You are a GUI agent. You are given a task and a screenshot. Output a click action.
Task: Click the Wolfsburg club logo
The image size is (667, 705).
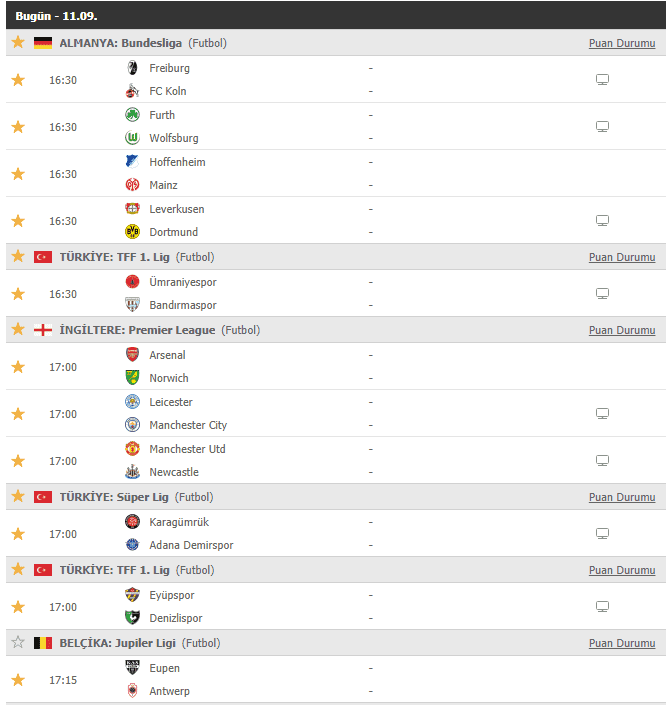[132, 138]
